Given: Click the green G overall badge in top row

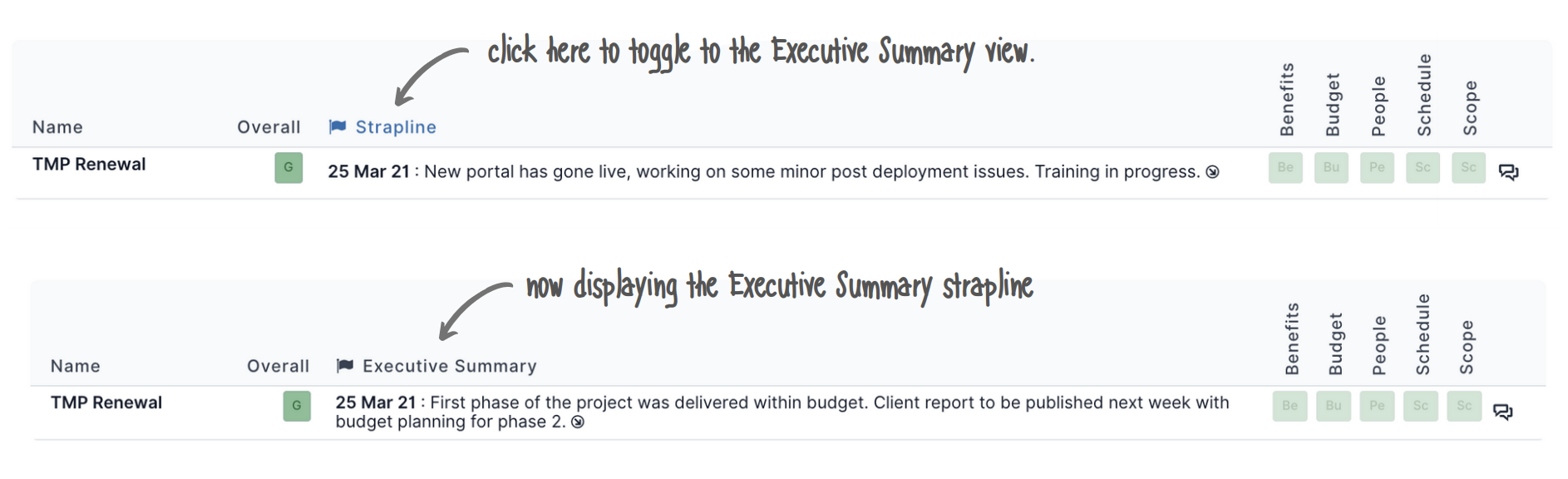Looking at the screenshot, I should coord(288,167).
